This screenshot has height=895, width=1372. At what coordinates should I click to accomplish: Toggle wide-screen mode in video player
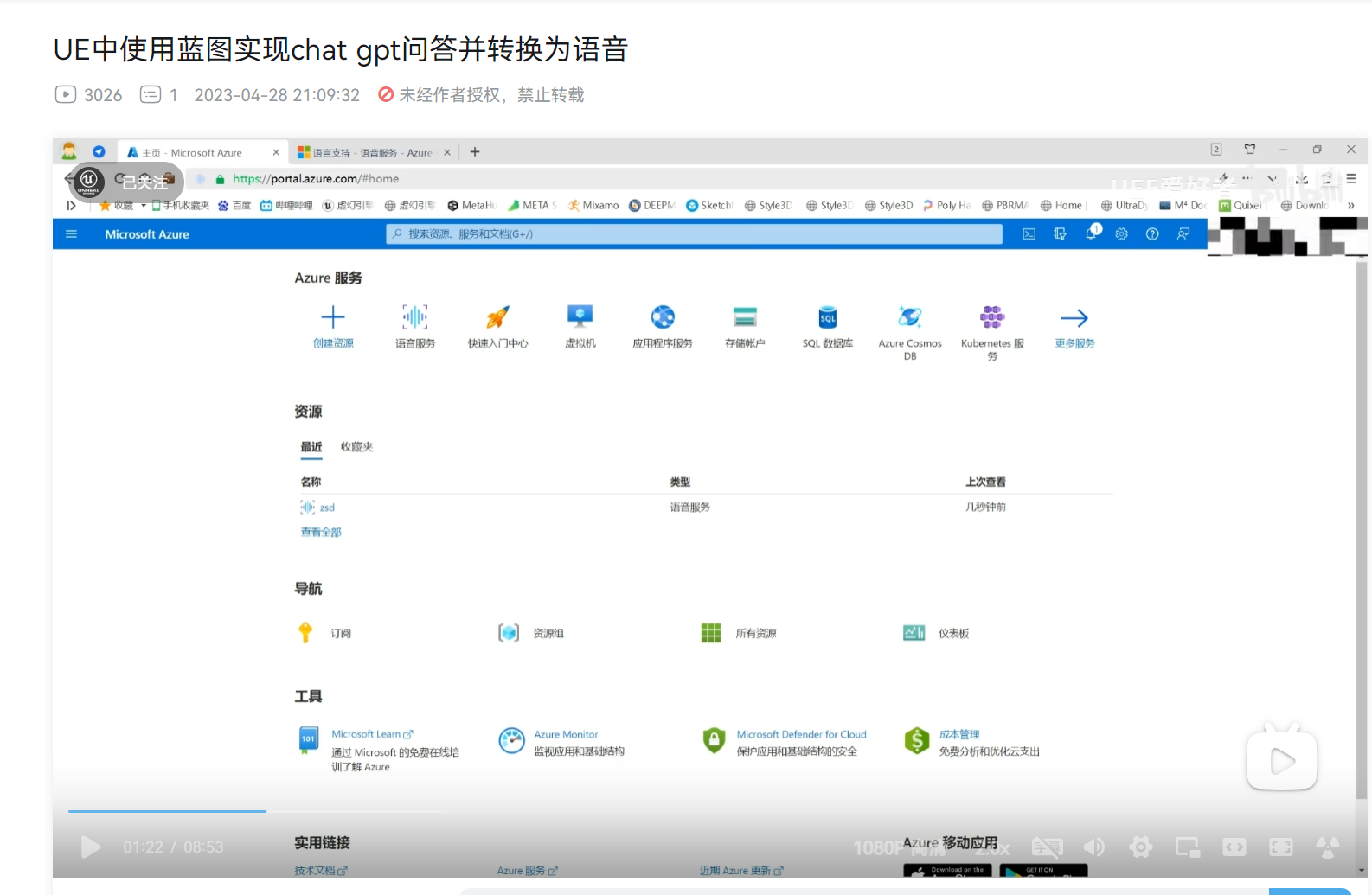pos(1234,847)
